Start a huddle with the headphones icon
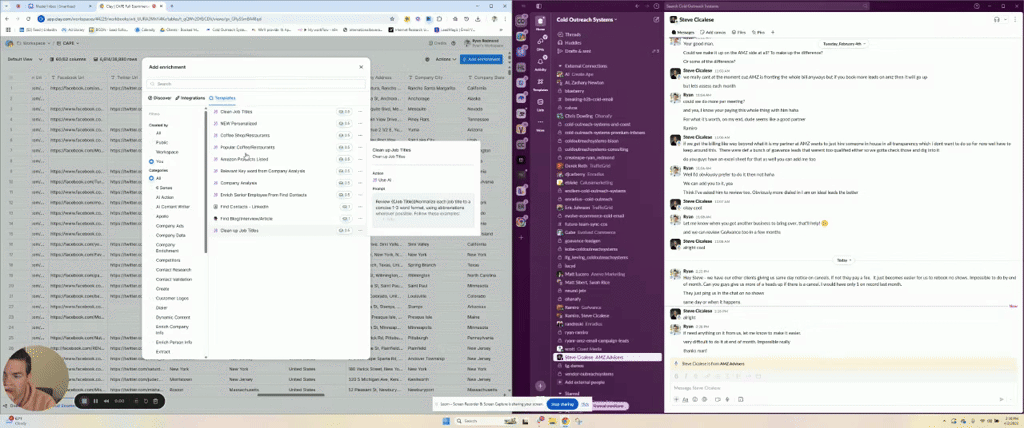The height and width of the screenshot is (428, 1024). tap(996, 18)
